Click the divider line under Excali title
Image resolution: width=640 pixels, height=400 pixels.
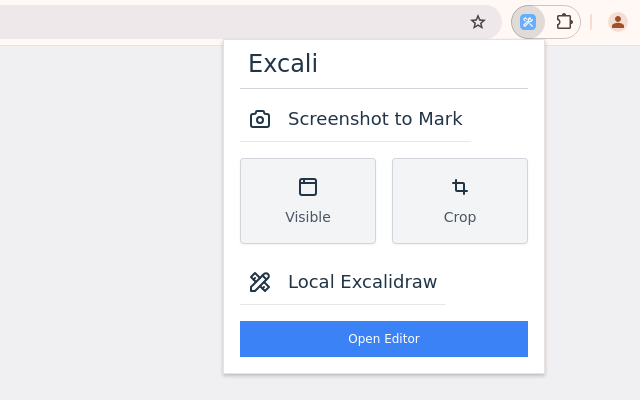pos(384,88)
